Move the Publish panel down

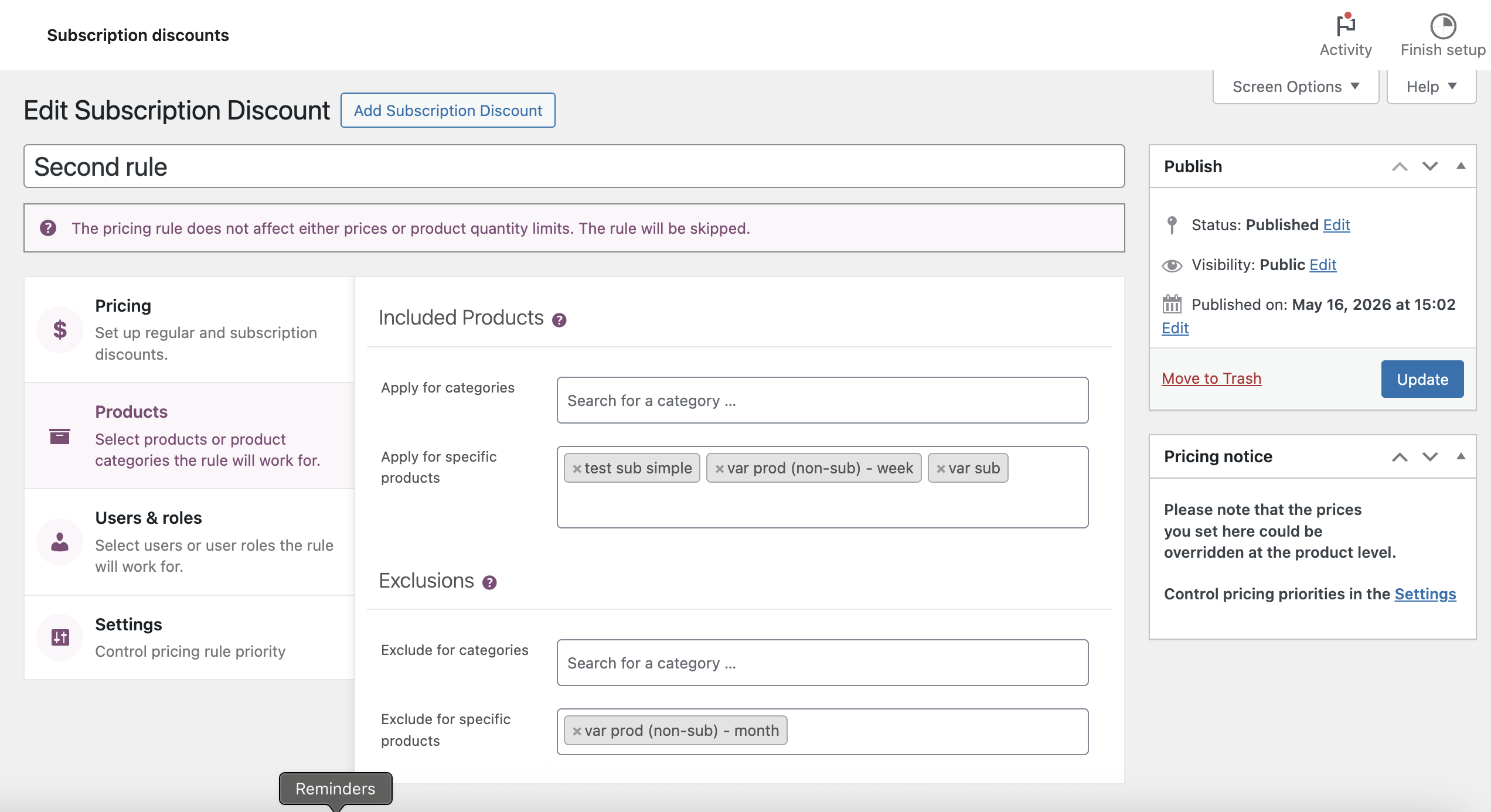[x=1430, y=167]
